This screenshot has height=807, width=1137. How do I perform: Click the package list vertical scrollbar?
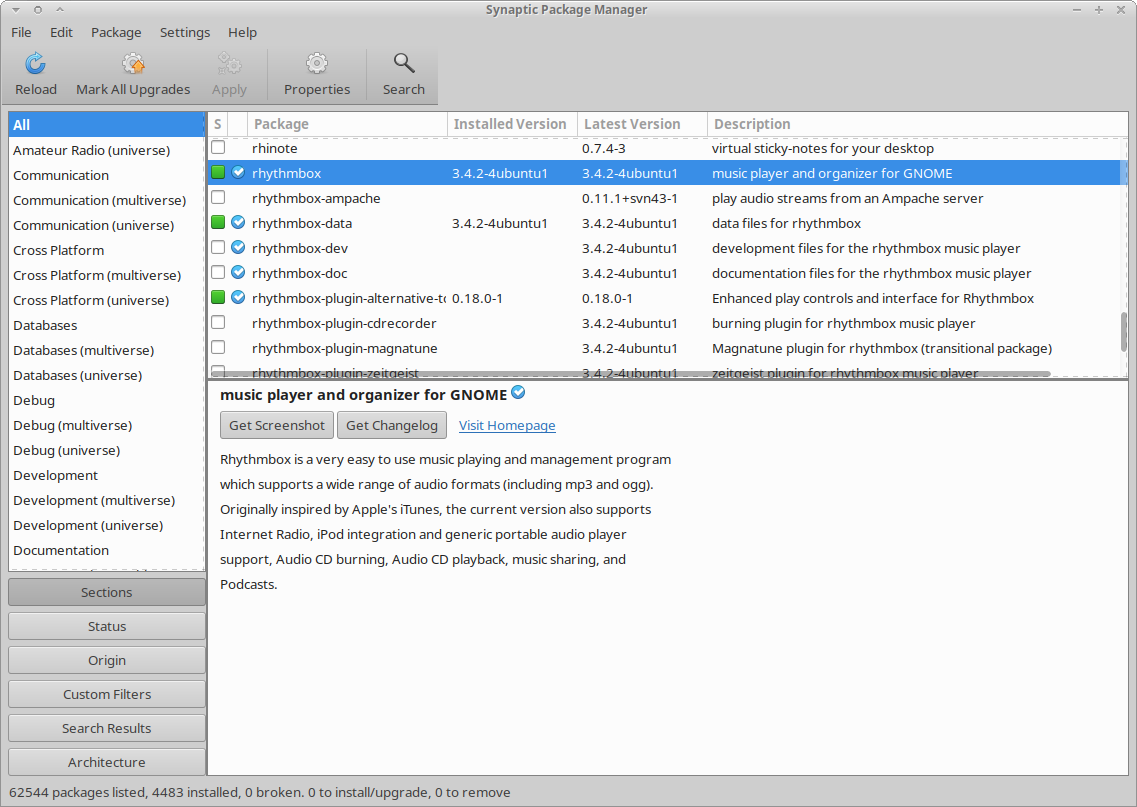1124,332
